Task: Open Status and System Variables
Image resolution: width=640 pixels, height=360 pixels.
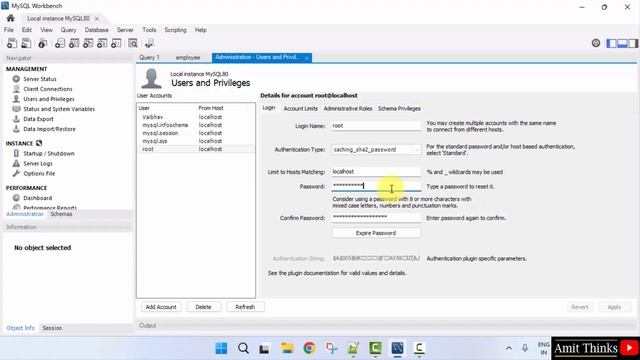Action: coord(59,109)
